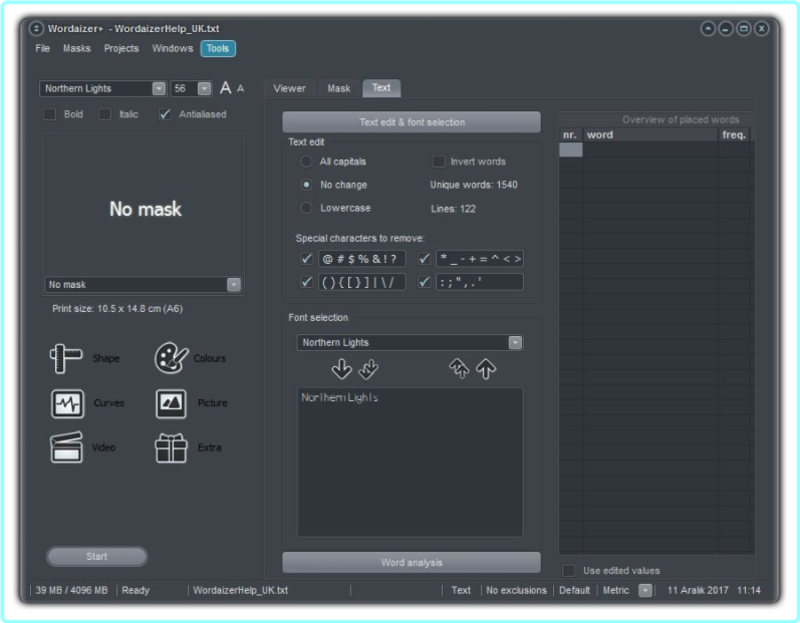Click the word column header

(x=650, y=135)
